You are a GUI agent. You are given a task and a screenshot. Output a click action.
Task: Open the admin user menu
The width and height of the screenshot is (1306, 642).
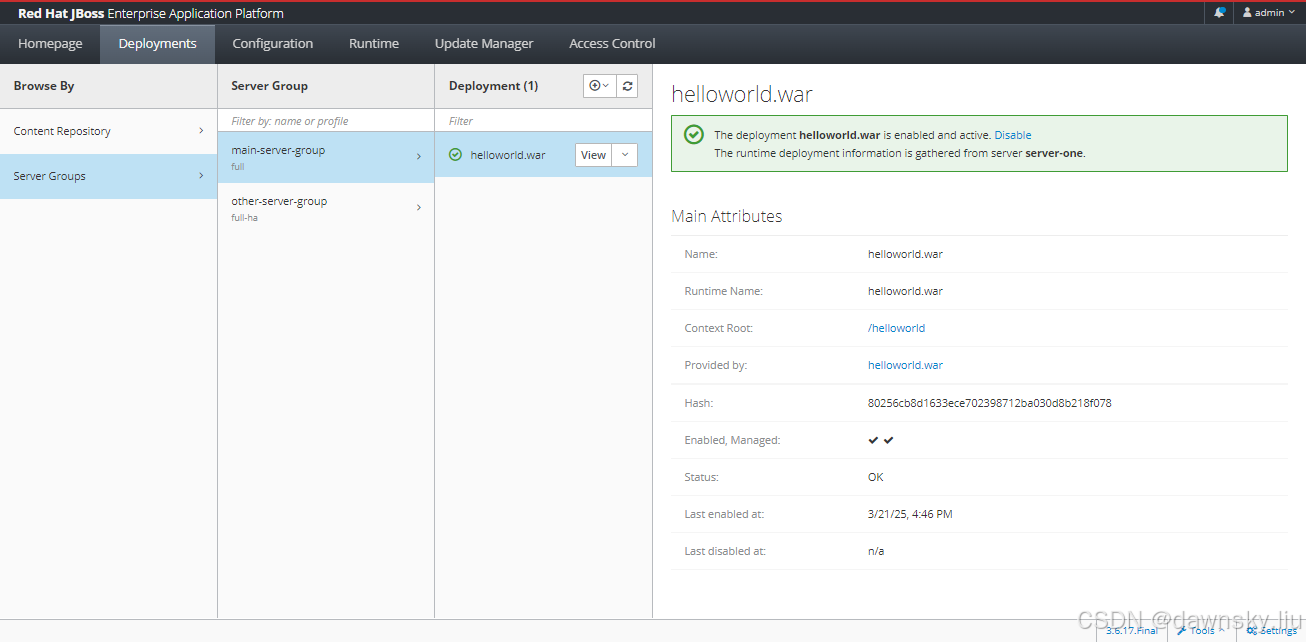(1268, 12)
